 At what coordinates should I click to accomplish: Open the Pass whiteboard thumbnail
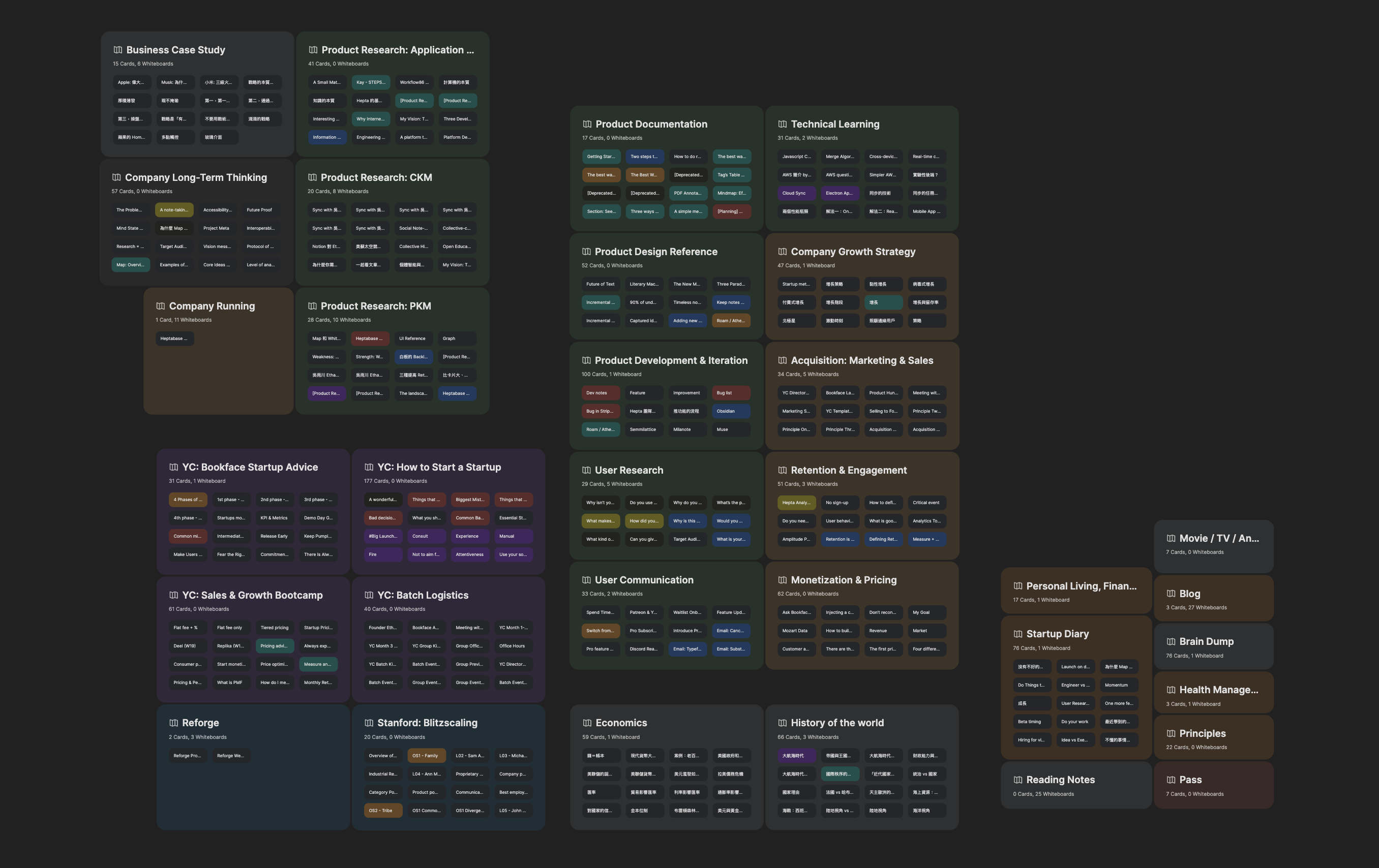(x=1213, y=785)
